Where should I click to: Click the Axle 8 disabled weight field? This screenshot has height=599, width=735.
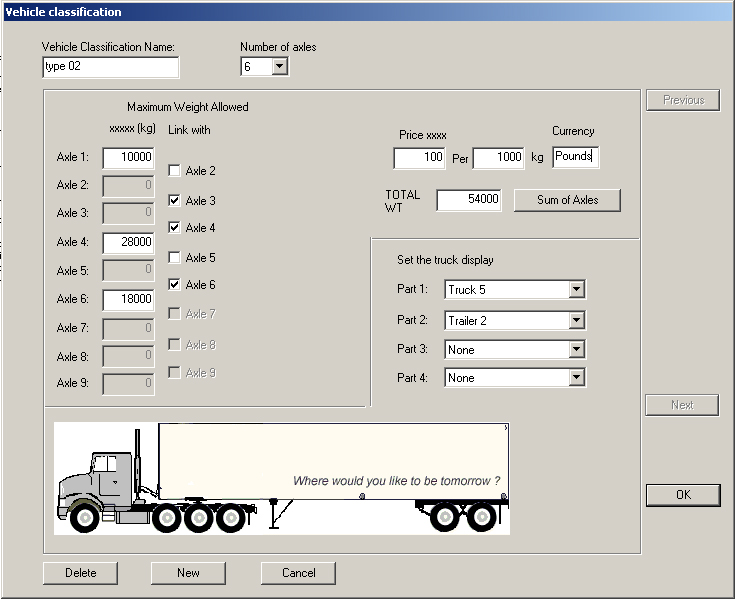pyautogui.click(x=128, y=356)
